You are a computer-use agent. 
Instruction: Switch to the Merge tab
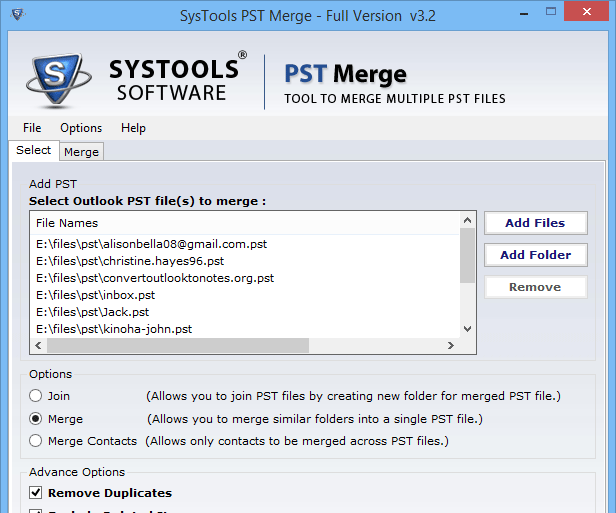81,152
